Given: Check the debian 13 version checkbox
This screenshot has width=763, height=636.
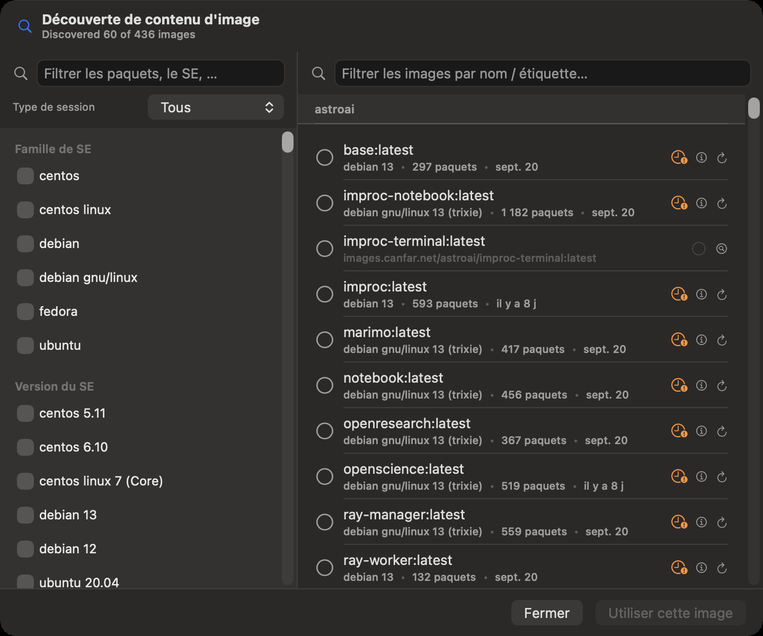Looking at the screenshot, I should pos(25,515).
